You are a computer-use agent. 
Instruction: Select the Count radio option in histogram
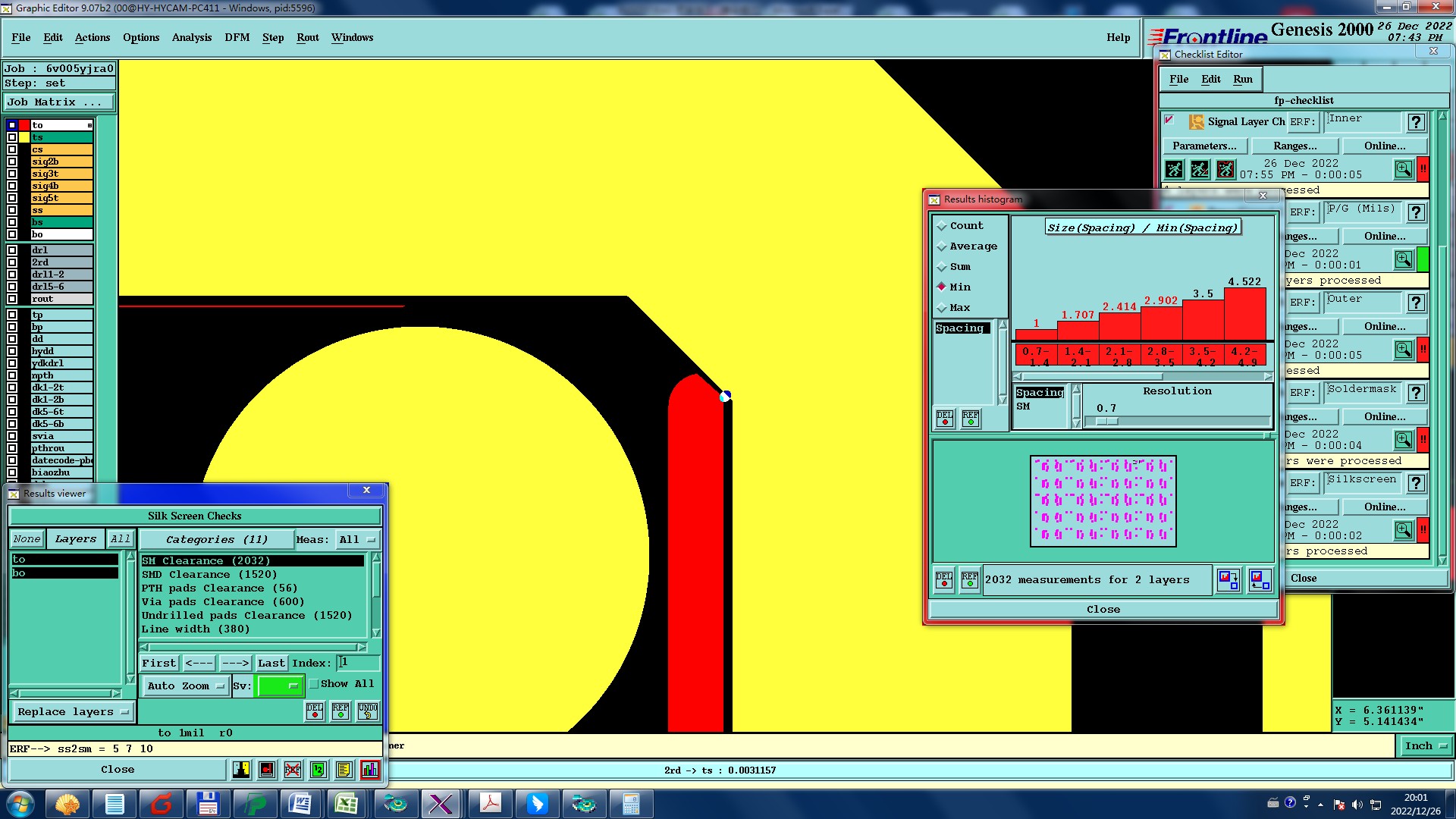[x=942, y=226]
